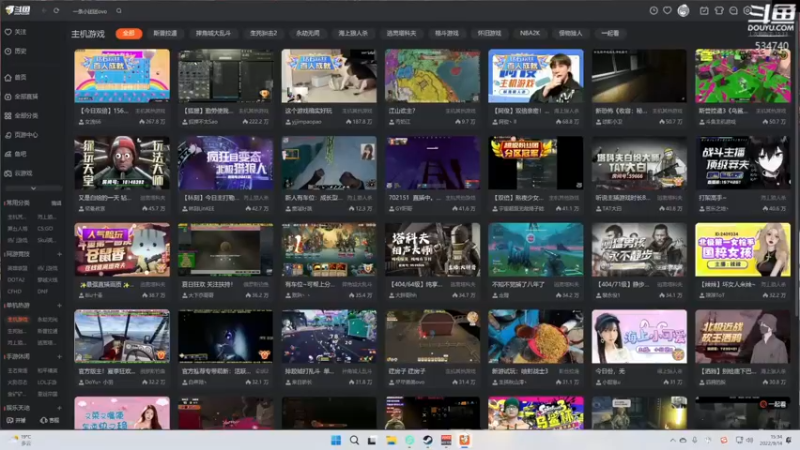Open 关注 heart item in left sidebar

coord(16,32)
